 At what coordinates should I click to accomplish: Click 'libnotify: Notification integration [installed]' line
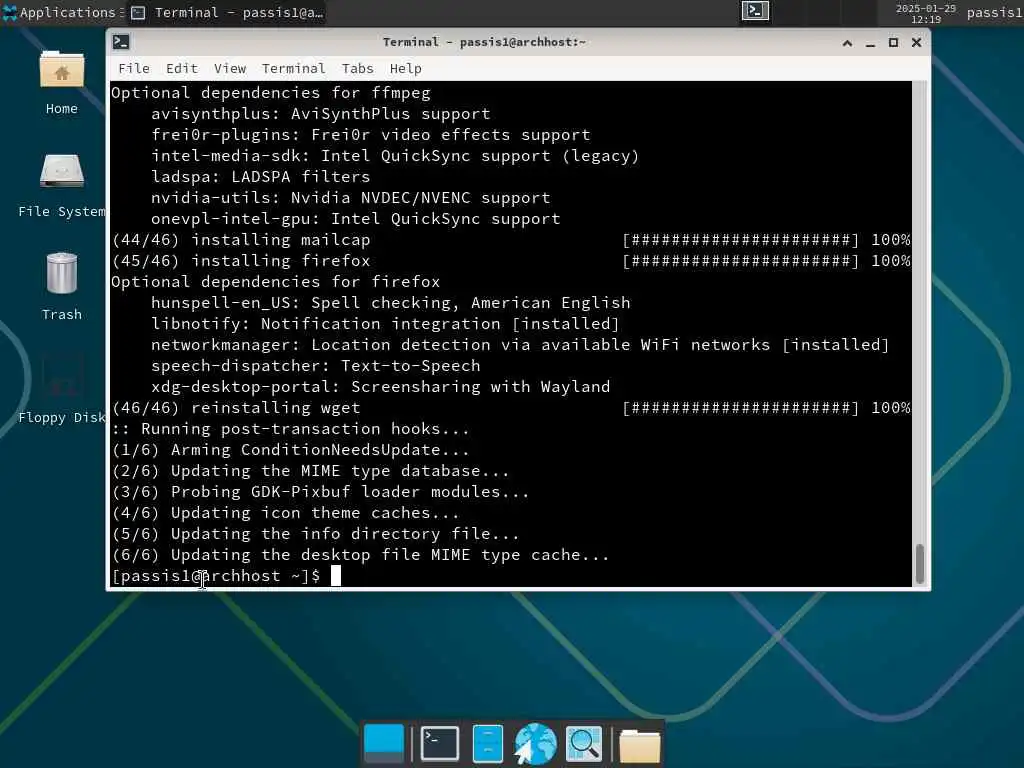[x=385, y=323]
